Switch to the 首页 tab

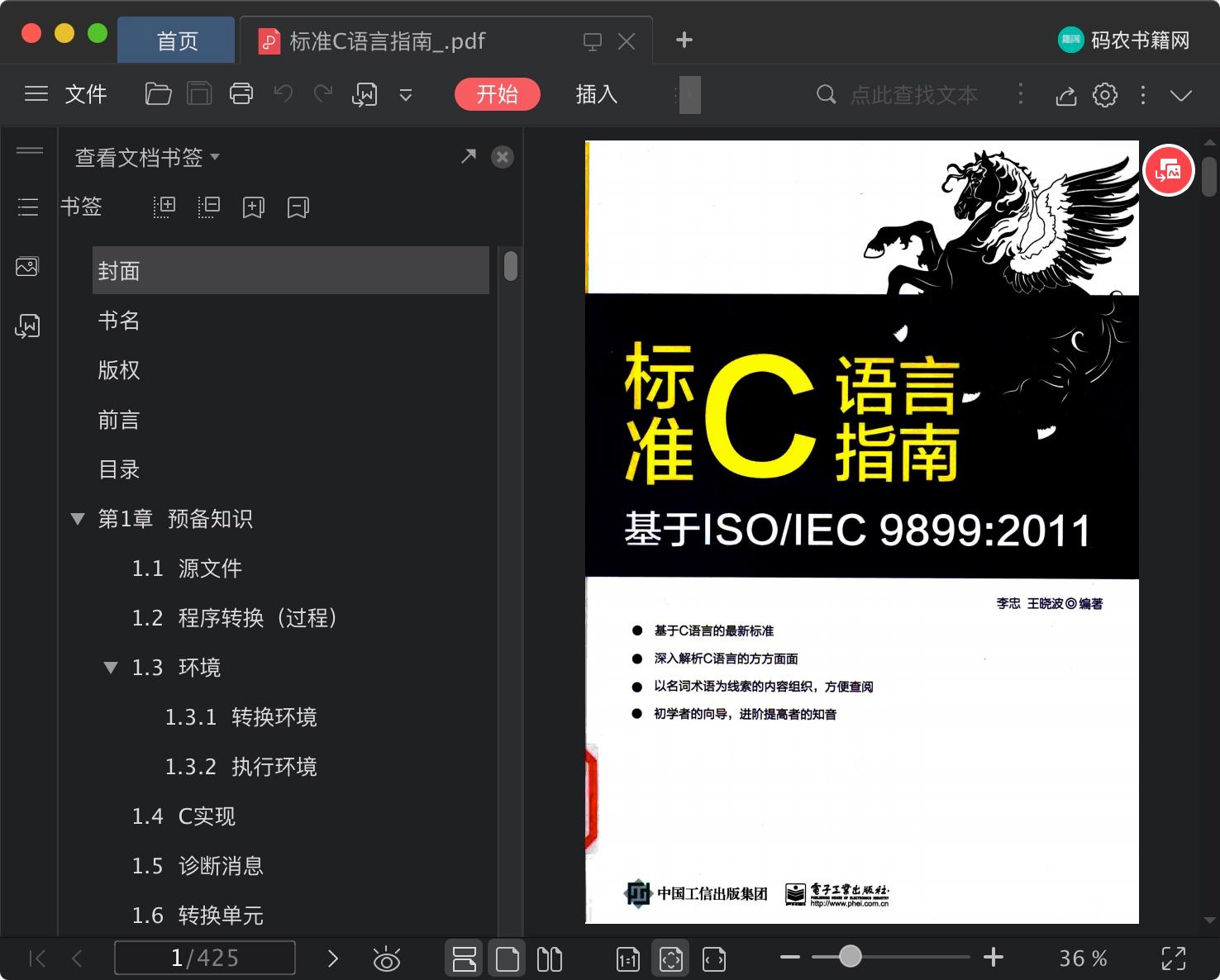pos(177,40)
